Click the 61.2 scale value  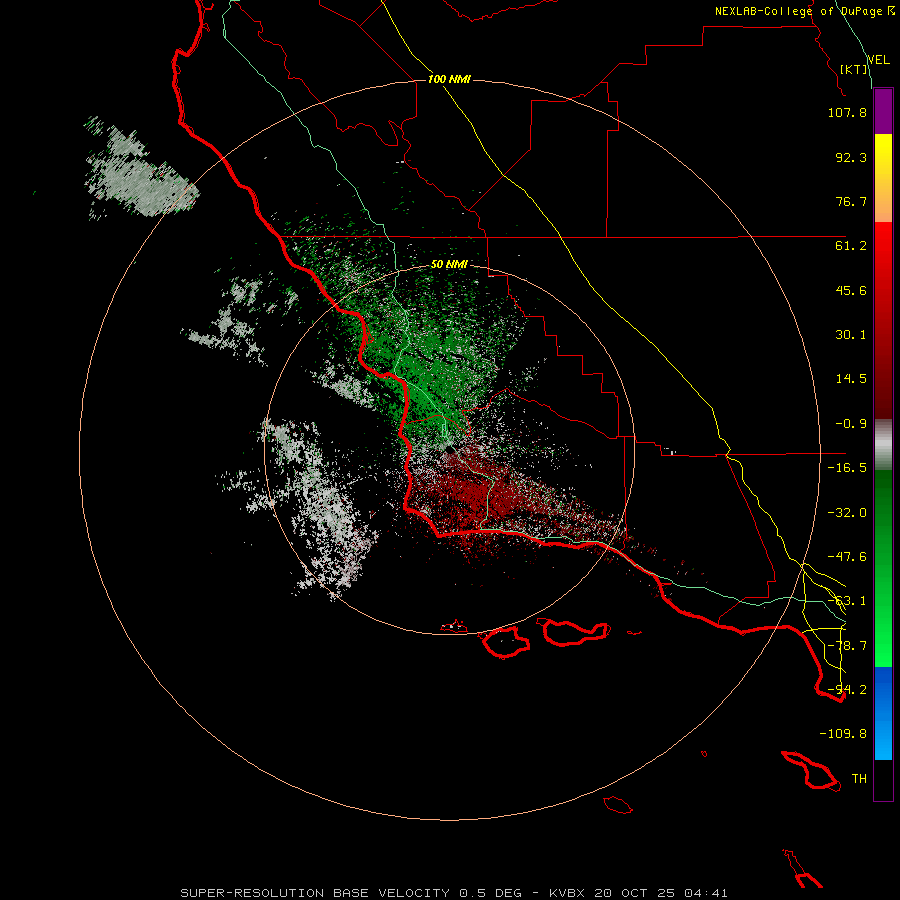click(x=851, y=246)
